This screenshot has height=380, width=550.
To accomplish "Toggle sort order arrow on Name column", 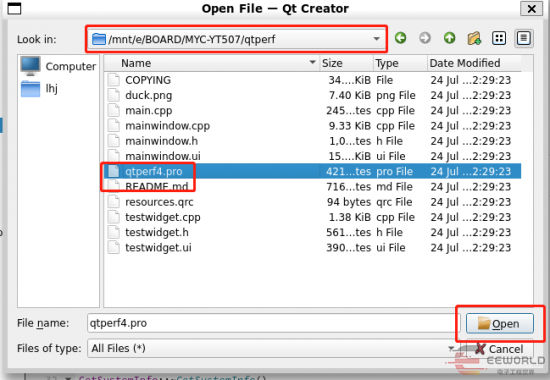I will tap(312, 62).
